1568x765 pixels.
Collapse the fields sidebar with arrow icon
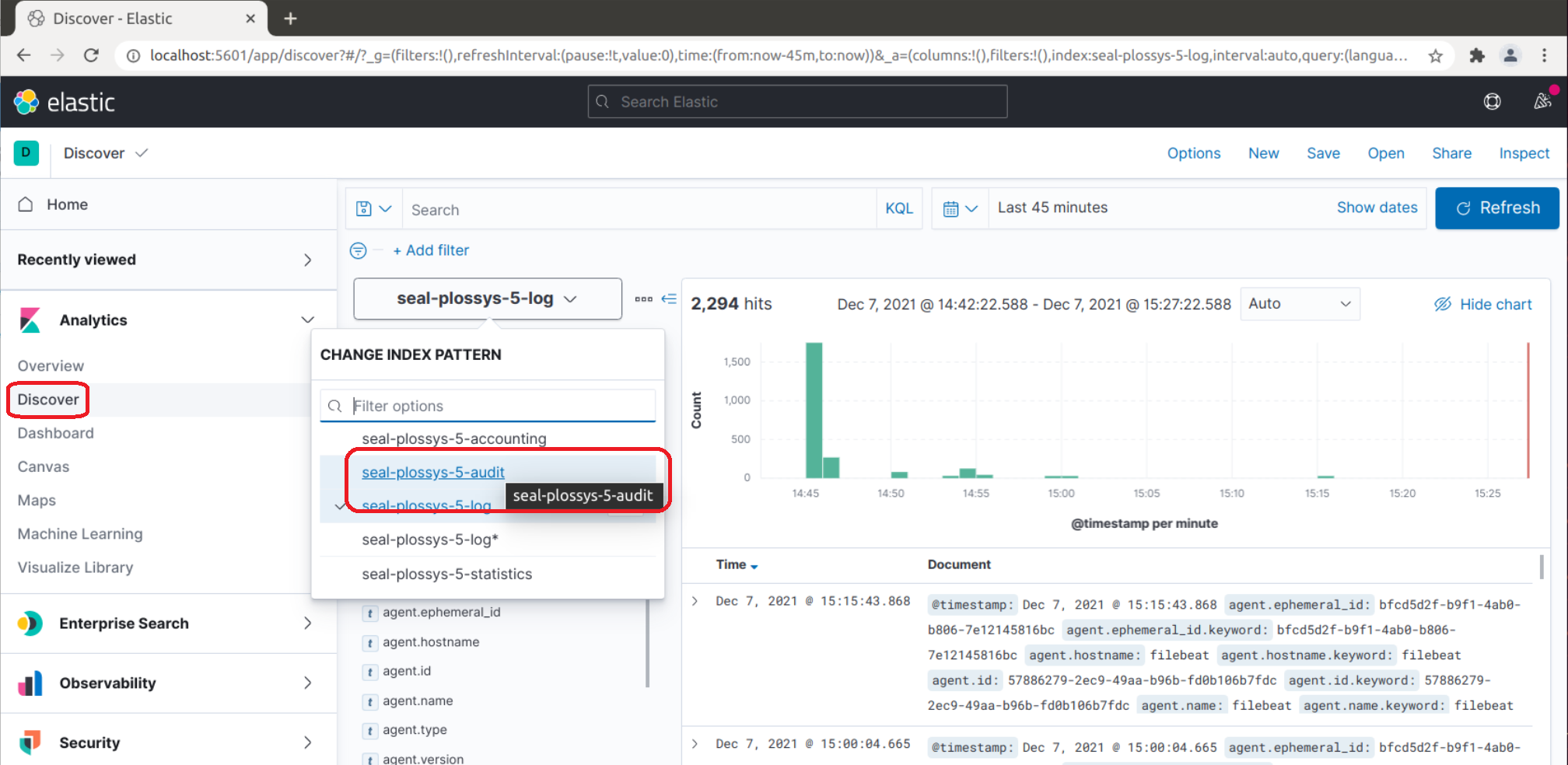670,299
